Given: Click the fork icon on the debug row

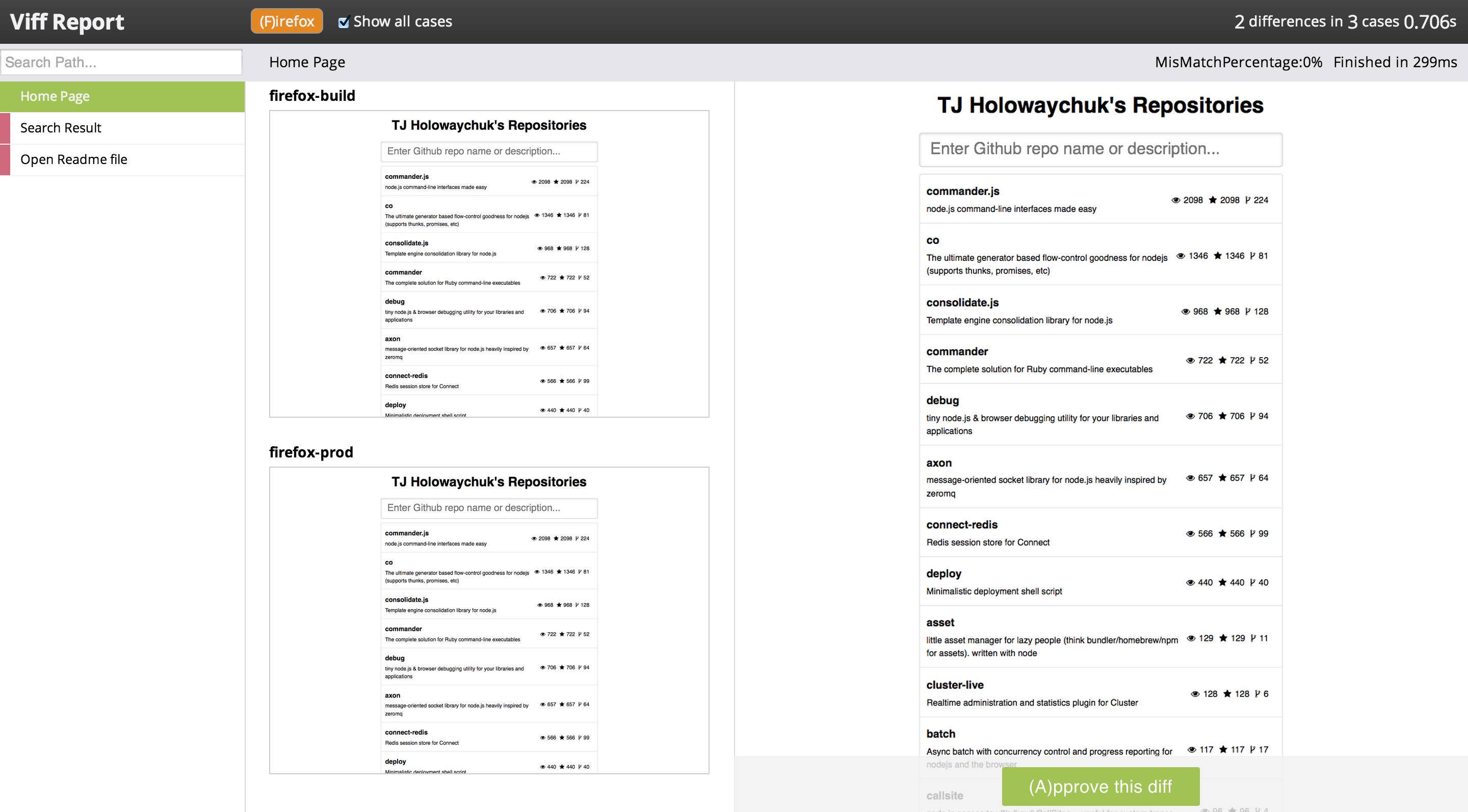Looking at the screenshot, I should (1252, 416).
